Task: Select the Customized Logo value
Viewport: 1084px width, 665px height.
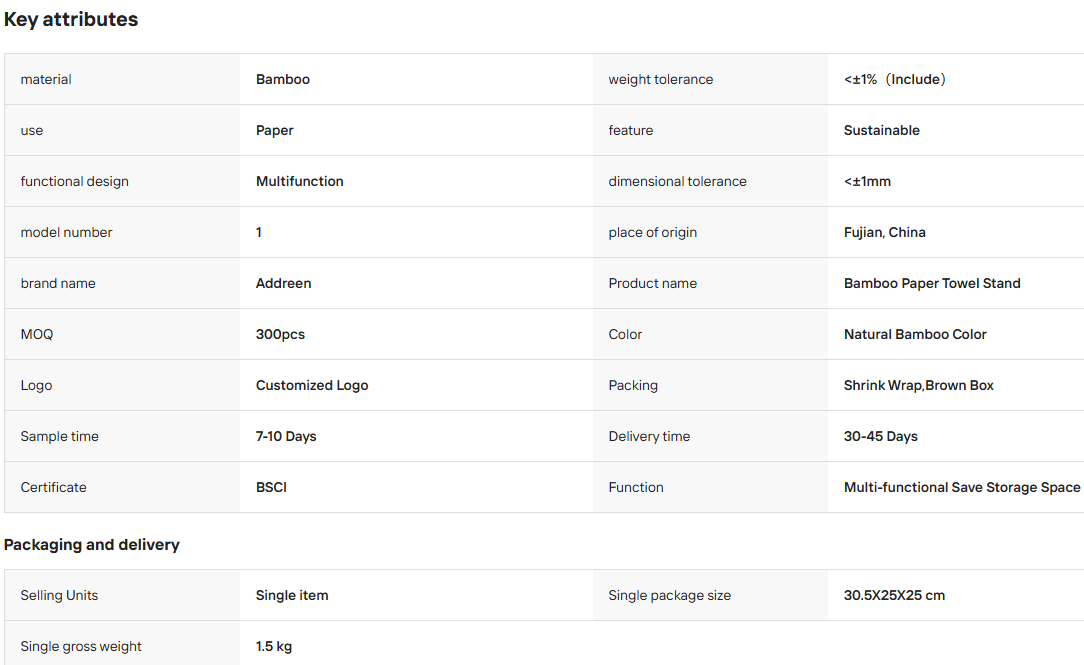Action: [312, 386]
